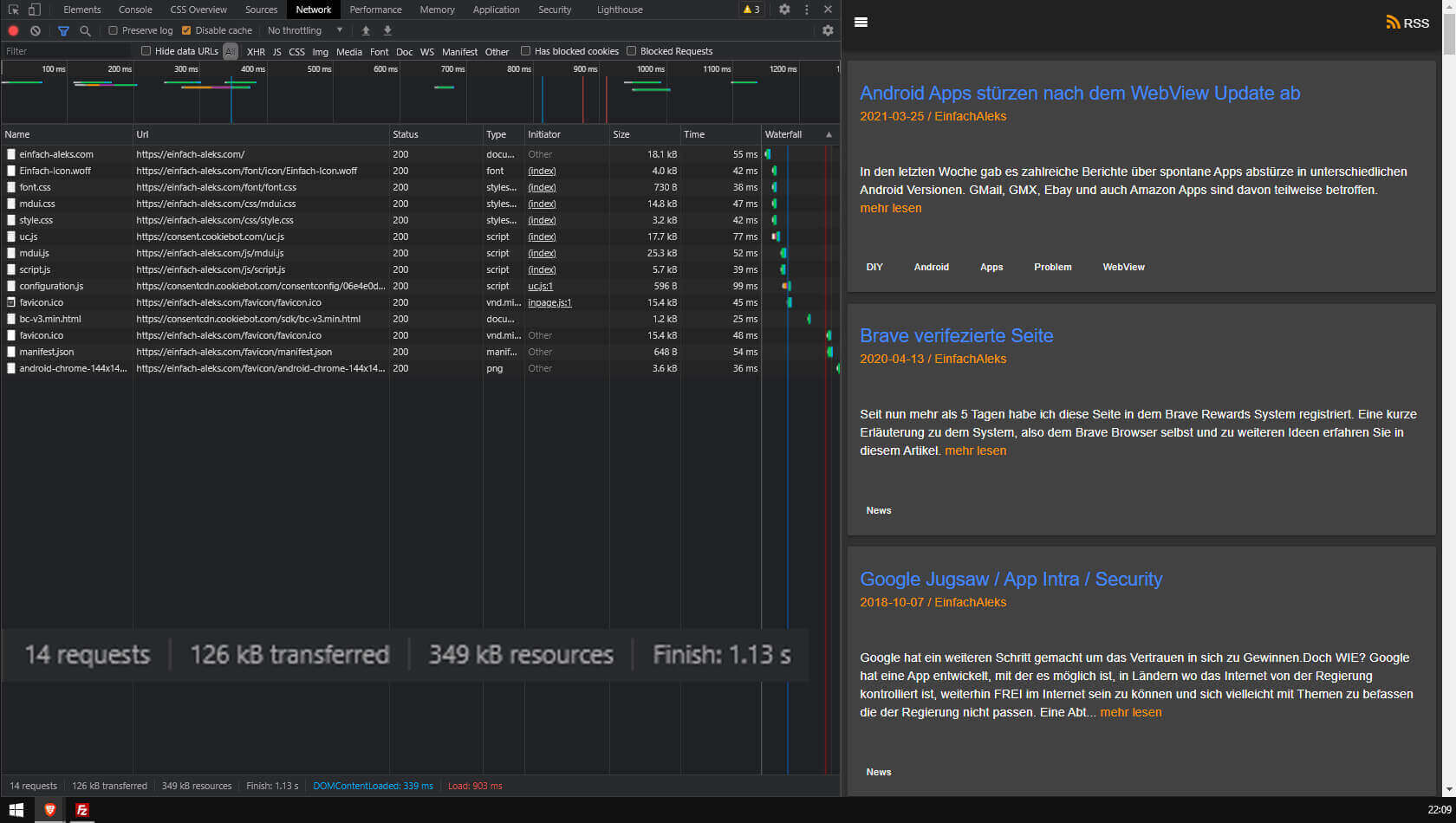Select the All filter type
The image size is (1456, 823).
pos(230,52)
